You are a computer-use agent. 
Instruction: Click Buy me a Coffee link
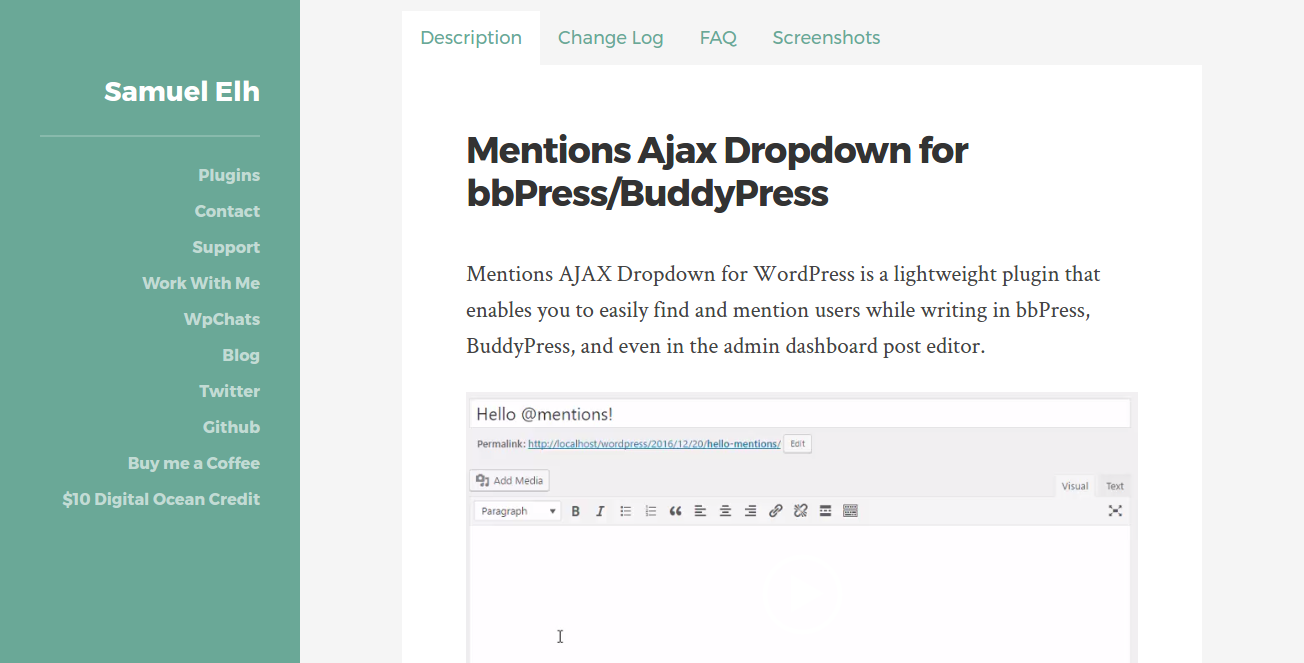(194, 463)
